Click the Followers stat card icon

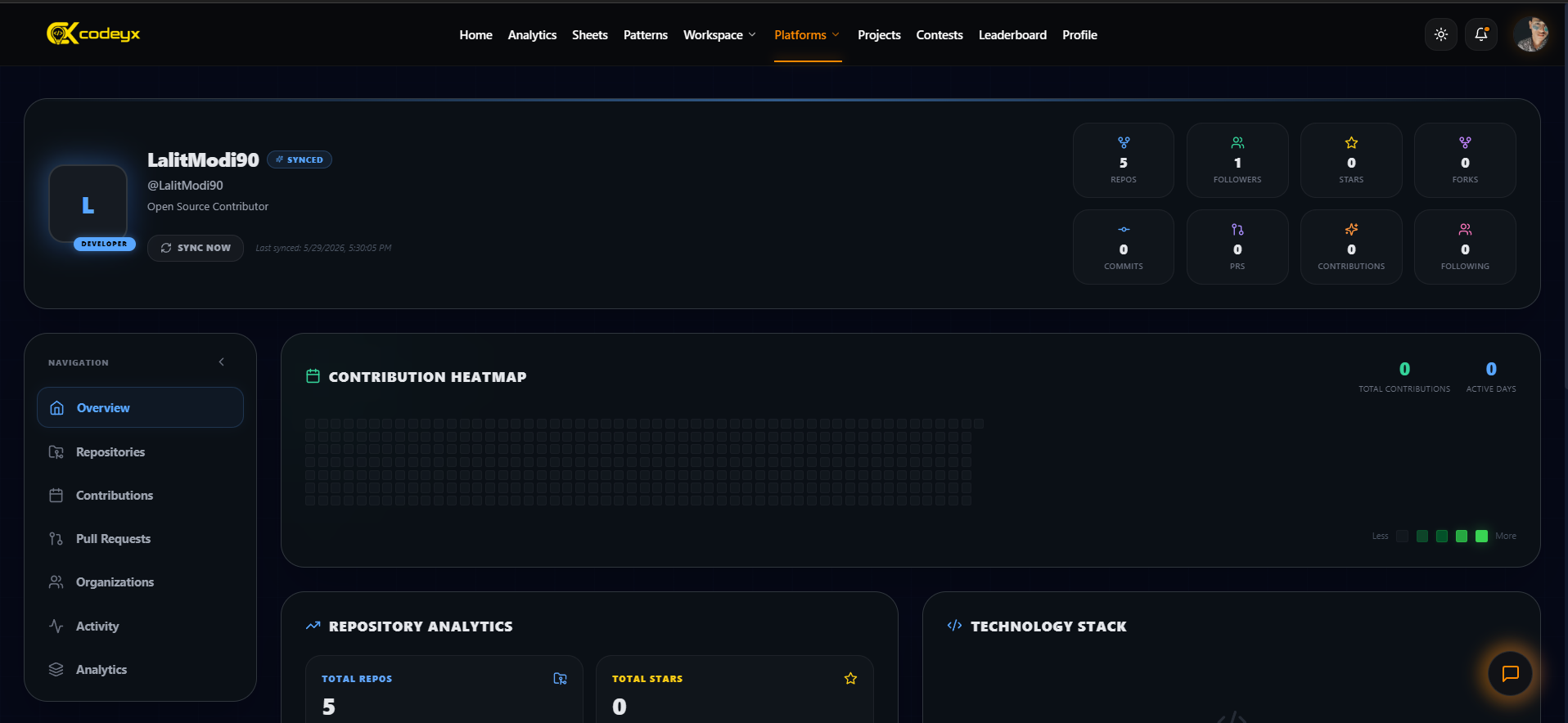click(1237, 142)
